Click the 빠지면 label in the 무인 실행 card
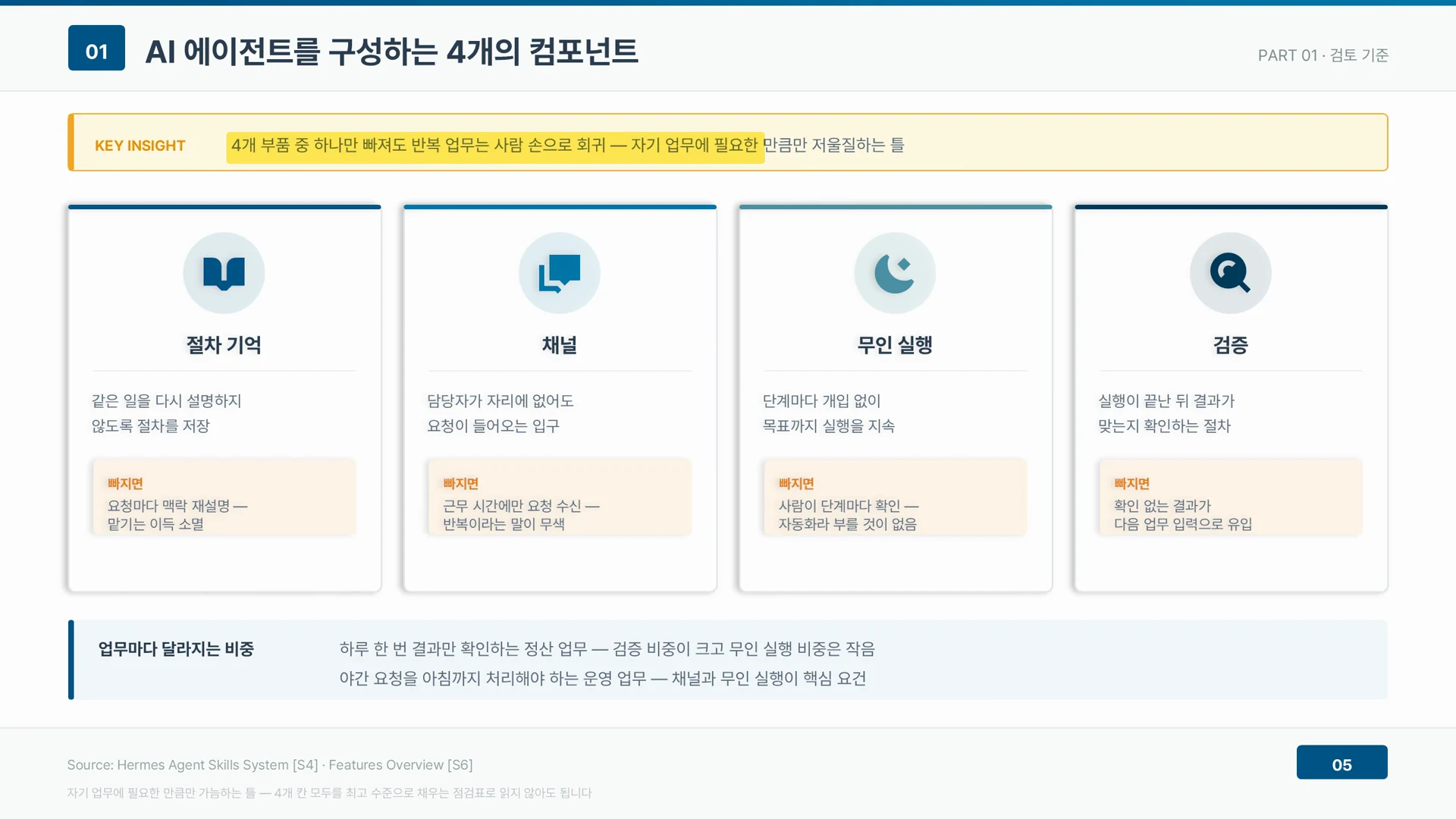 click(x=796, y=484)
